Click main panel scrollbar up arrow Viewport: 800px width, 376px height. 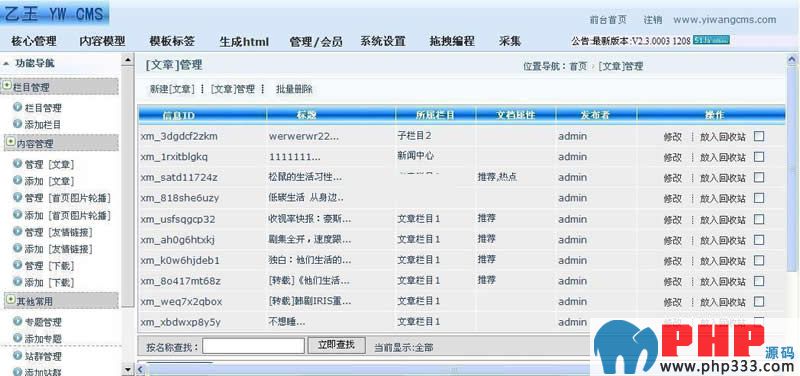click(792, 61)
